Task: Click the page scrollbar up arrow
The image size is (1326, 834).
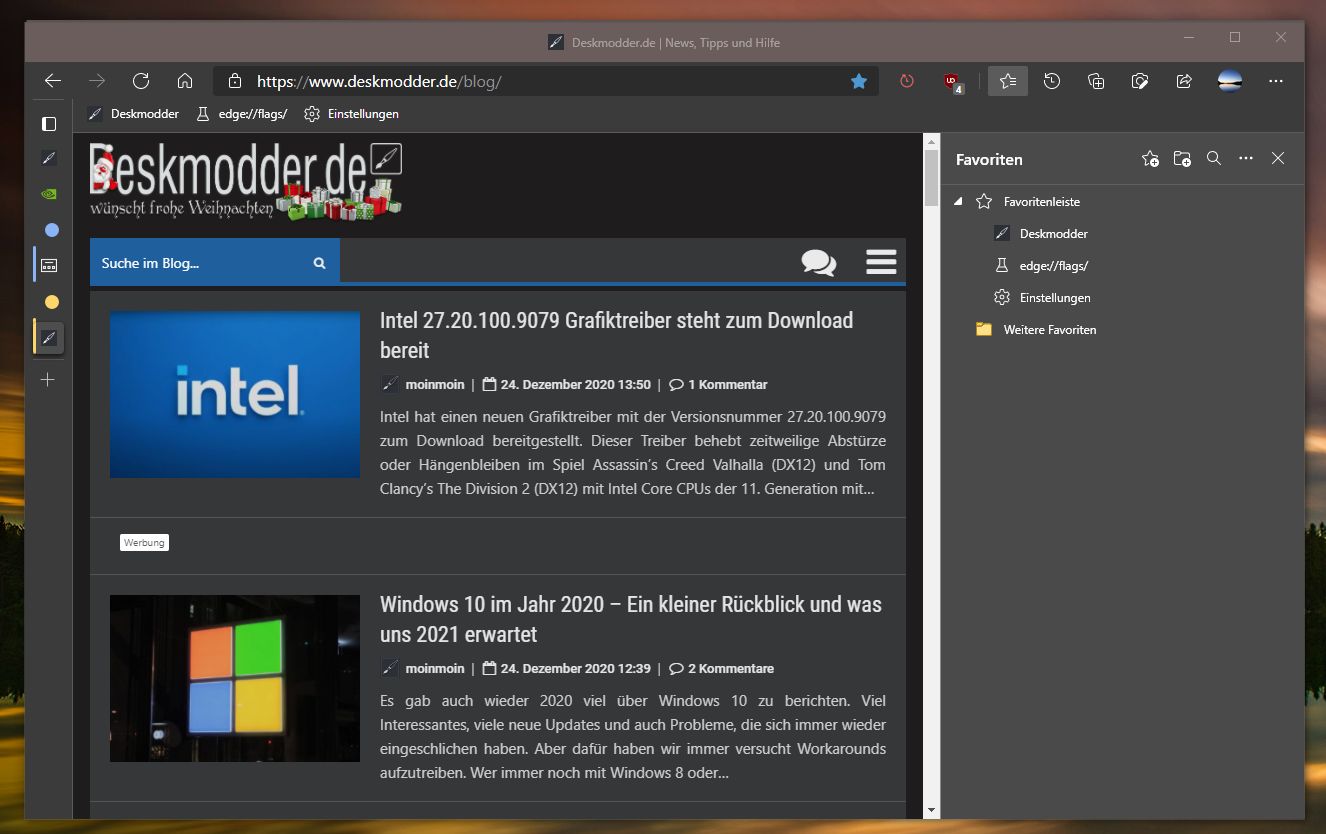Action: [931, 142]
